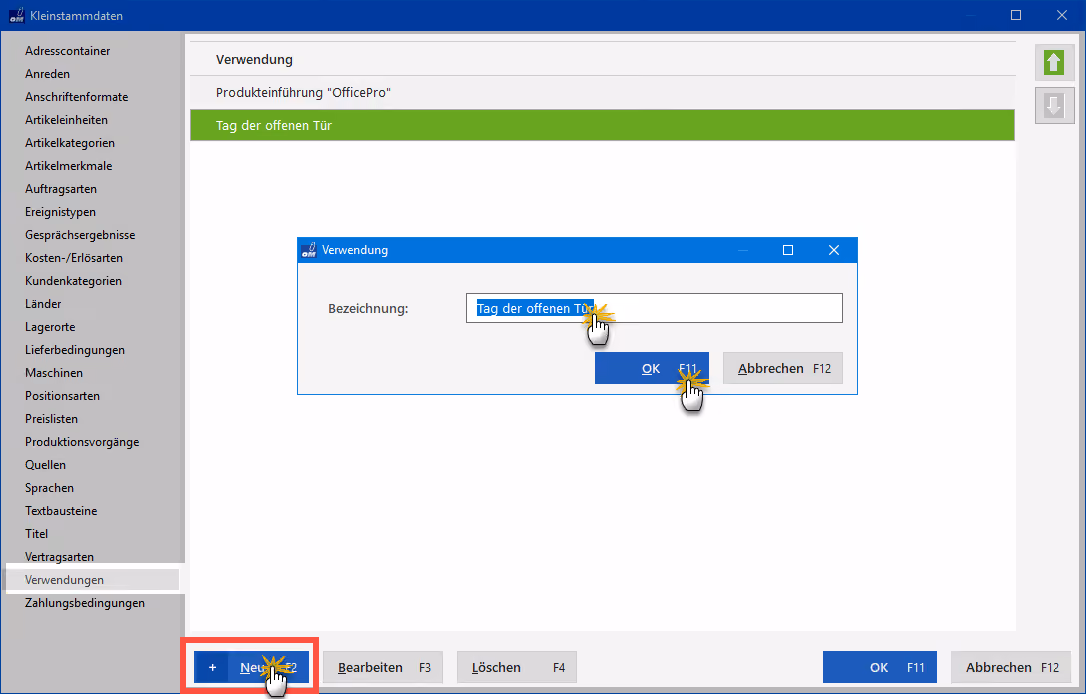Select Sprachen in the sidebar
The height and width of the screenshot is (699, 1086).
pos(49,488)
